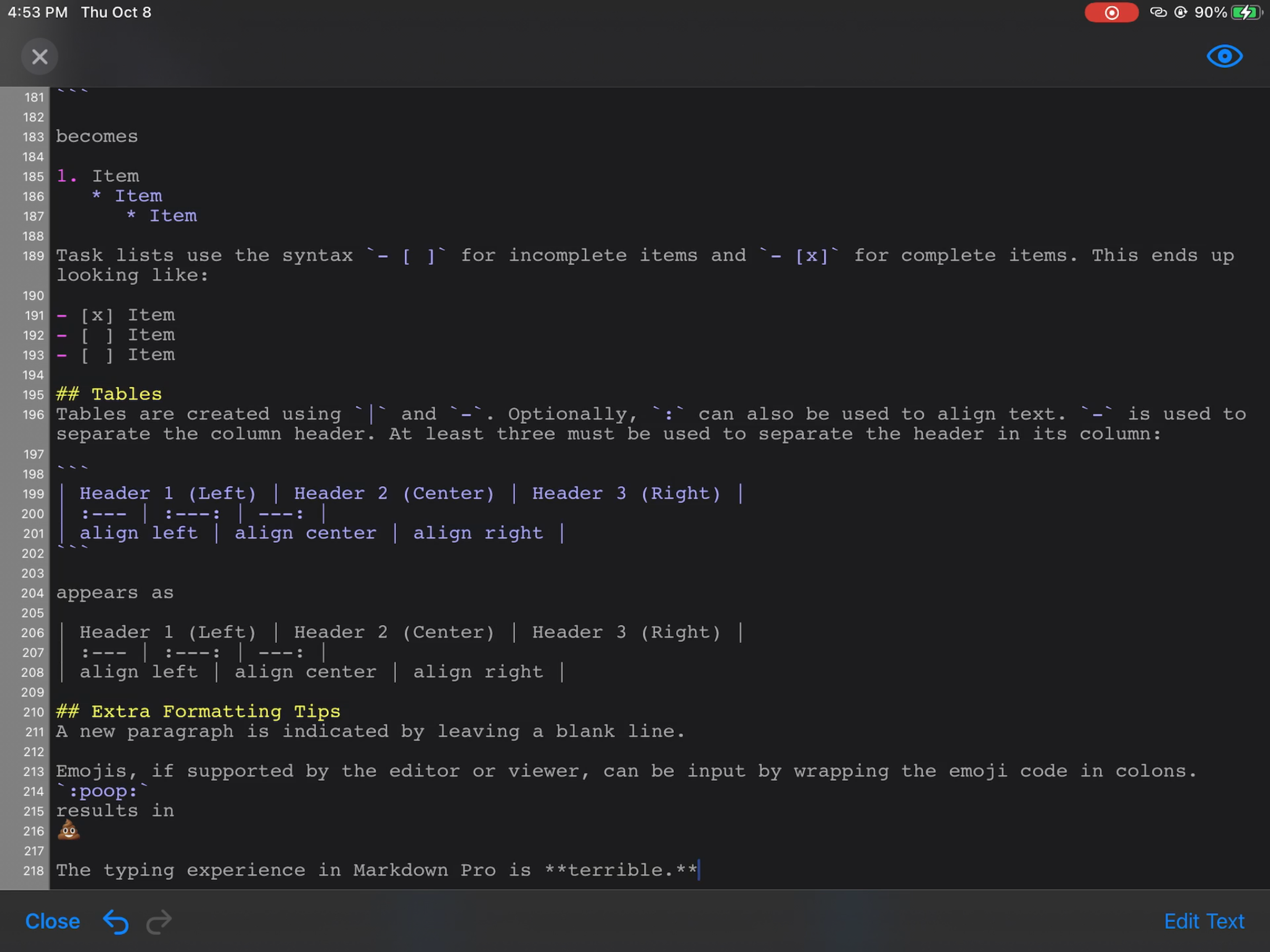Screen dimensions: 1270x952
Task: Tap '1. Item' on line 185
Action: pos(98,176)
